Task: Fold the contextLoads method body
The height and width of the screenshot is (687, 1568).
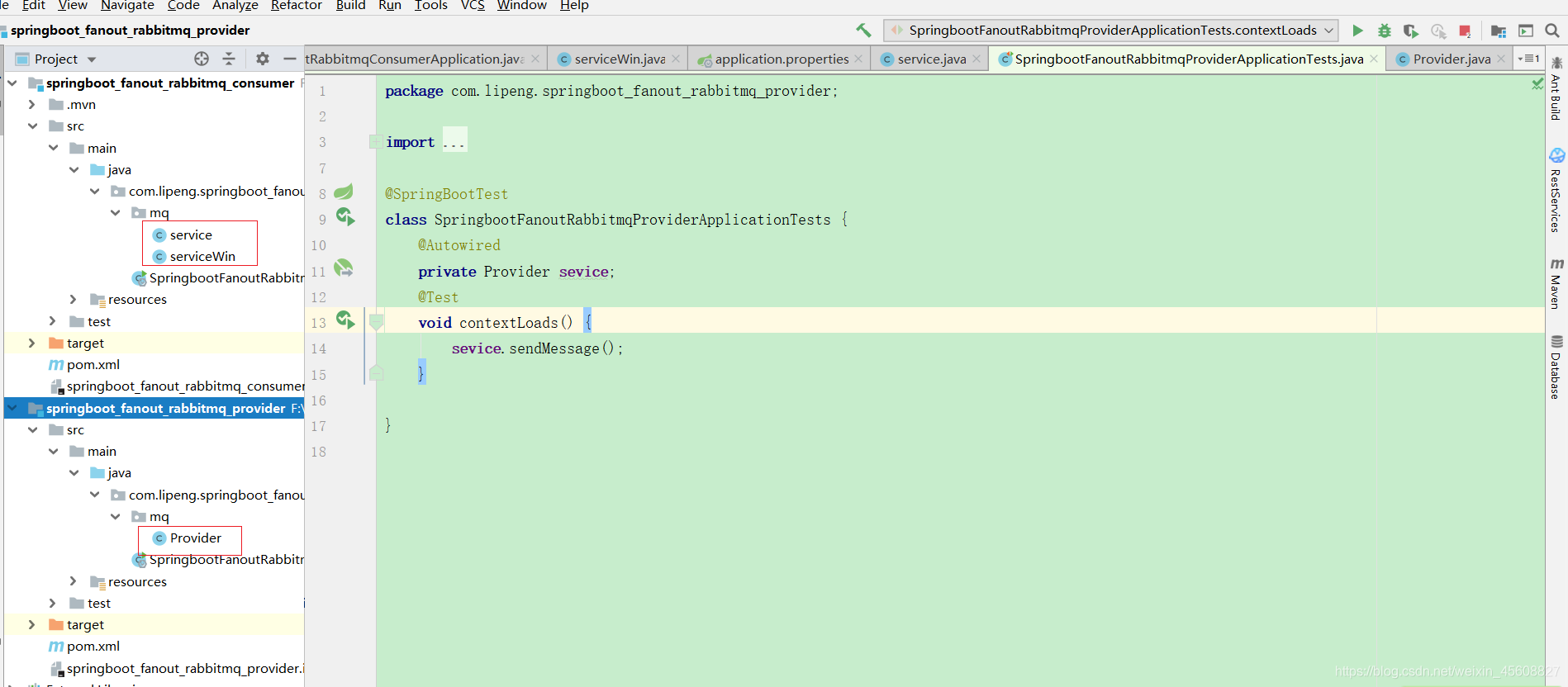Action: tap(377, 321)
